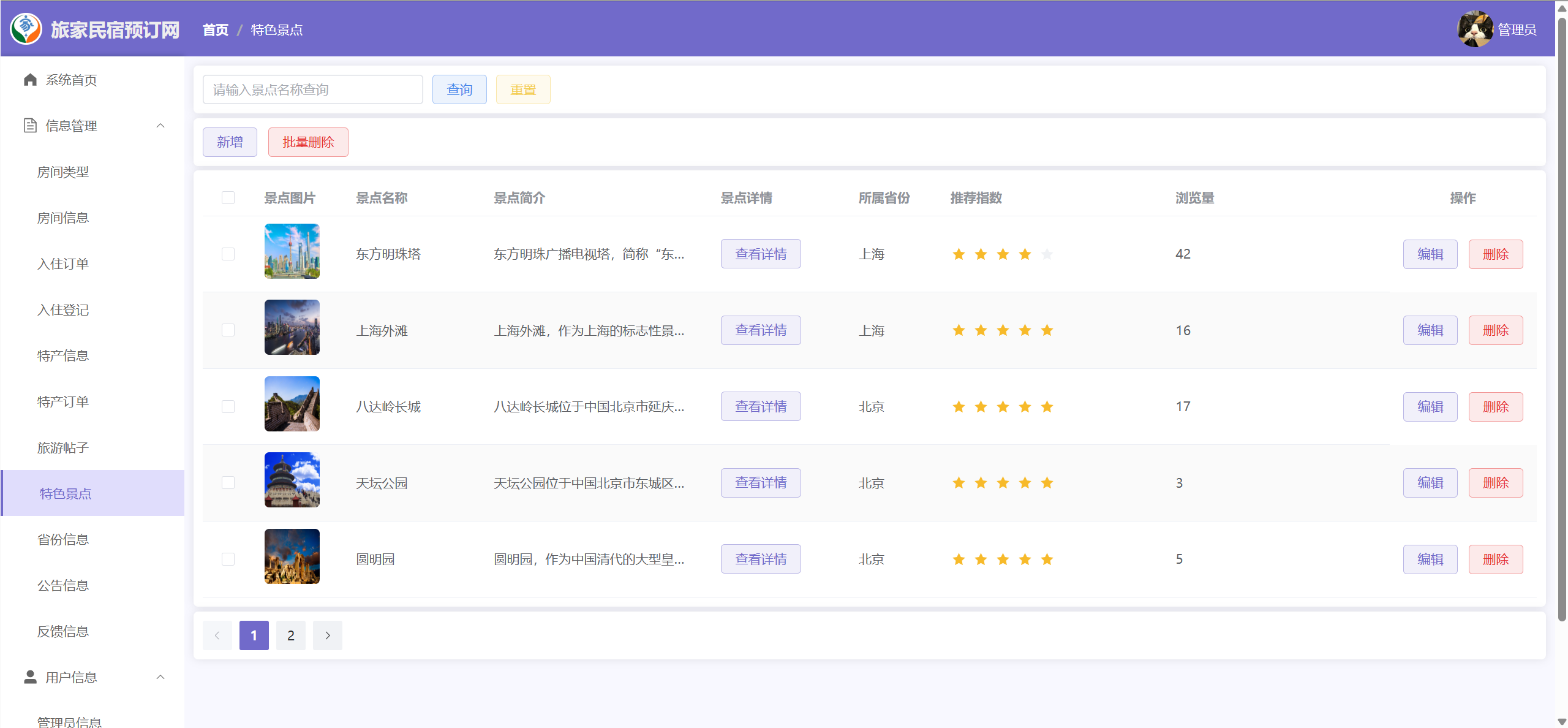Click the home icon beside 系统首页

point(30,80)
